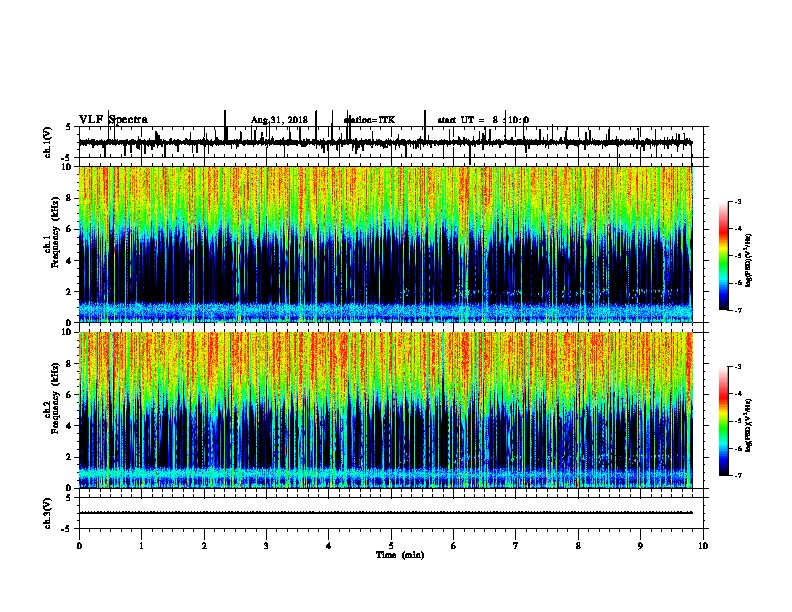Click the ch.2 "Frequency (kHz)" axis label
The width and height of the screenshot is (792, 612).
pyautogui.click(x=55, y=398)
